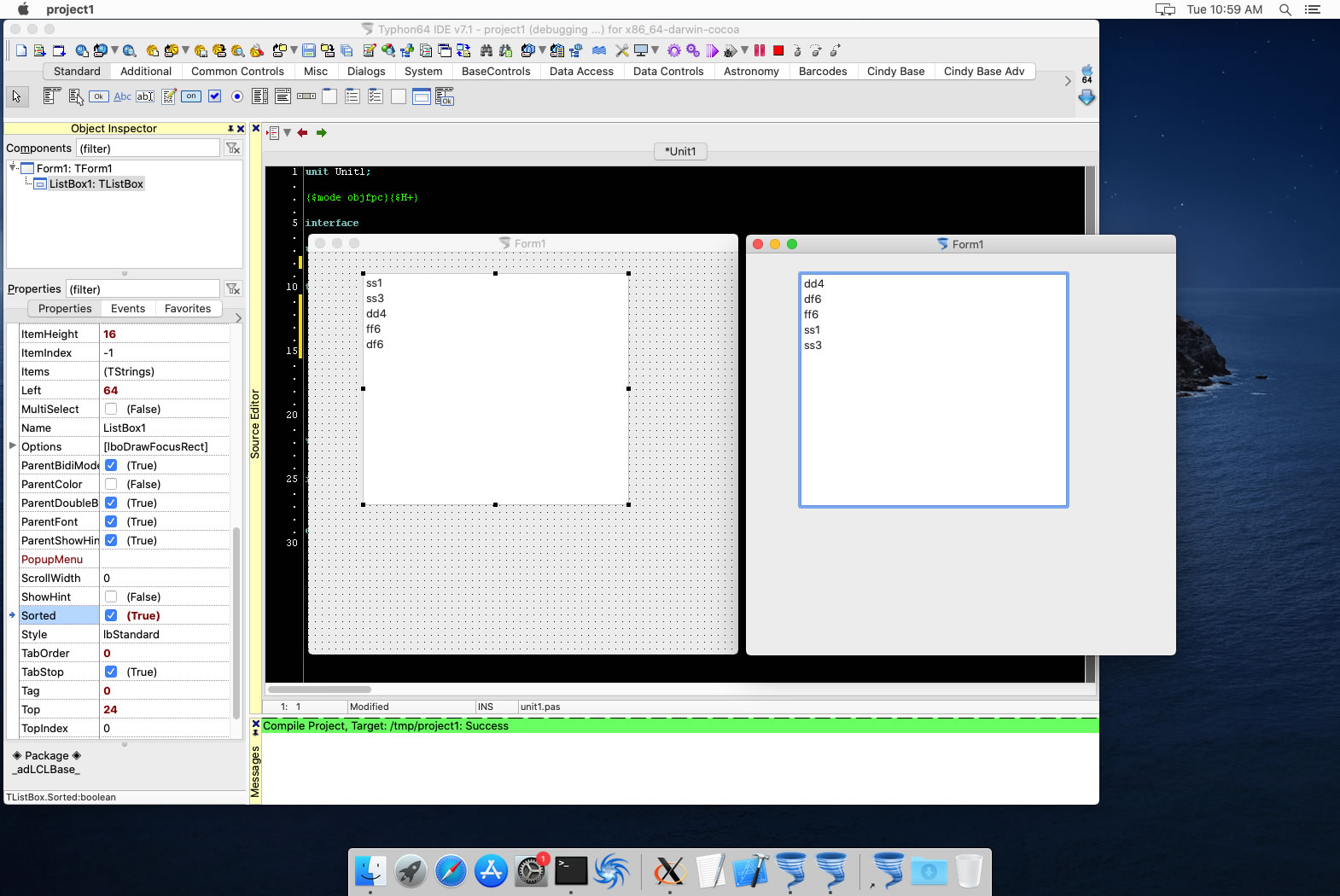Switch to Events tab in Object Inspector
The width and height of the screenshot is (1340, 896).
pyautogui.click(x=128, y=308)
